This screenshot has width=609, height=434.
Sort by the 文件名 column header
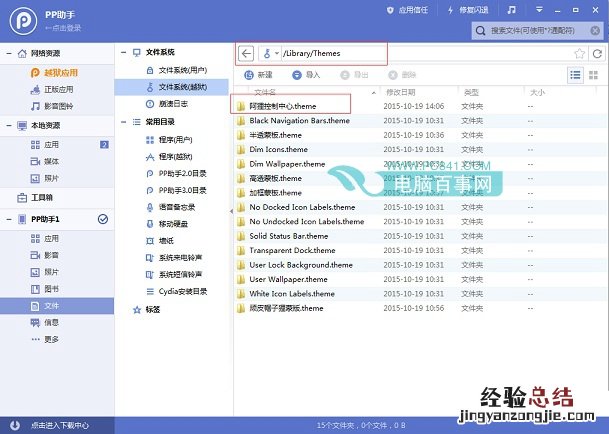coord(265,92)
